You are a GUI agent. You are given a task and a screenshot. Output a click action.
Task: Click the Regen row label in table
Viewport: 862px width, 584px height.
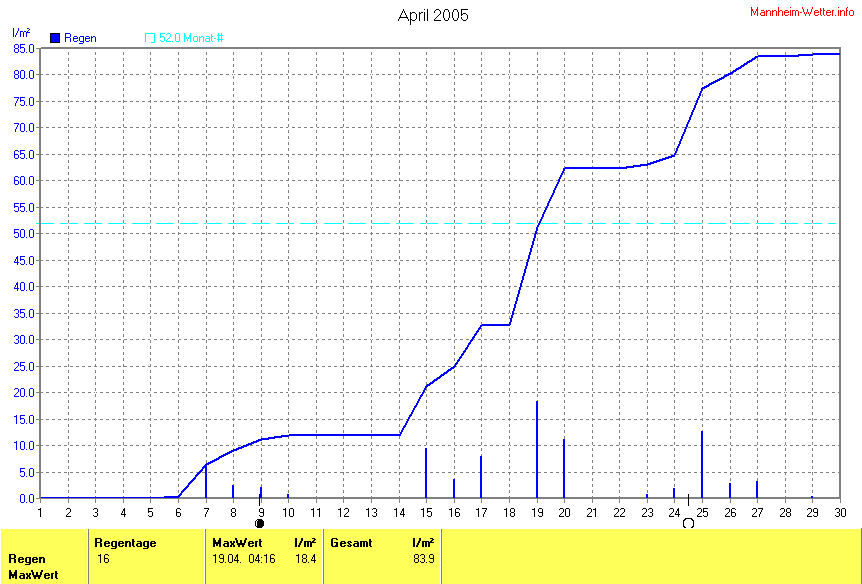click(26, 559)
